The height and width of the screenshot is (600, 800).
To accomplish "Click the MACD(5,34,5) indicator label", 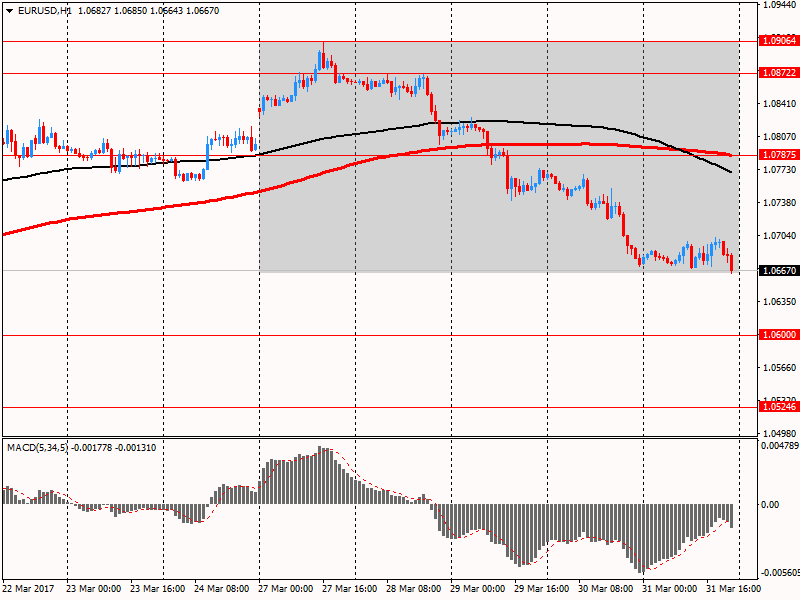I will point(37,447).
